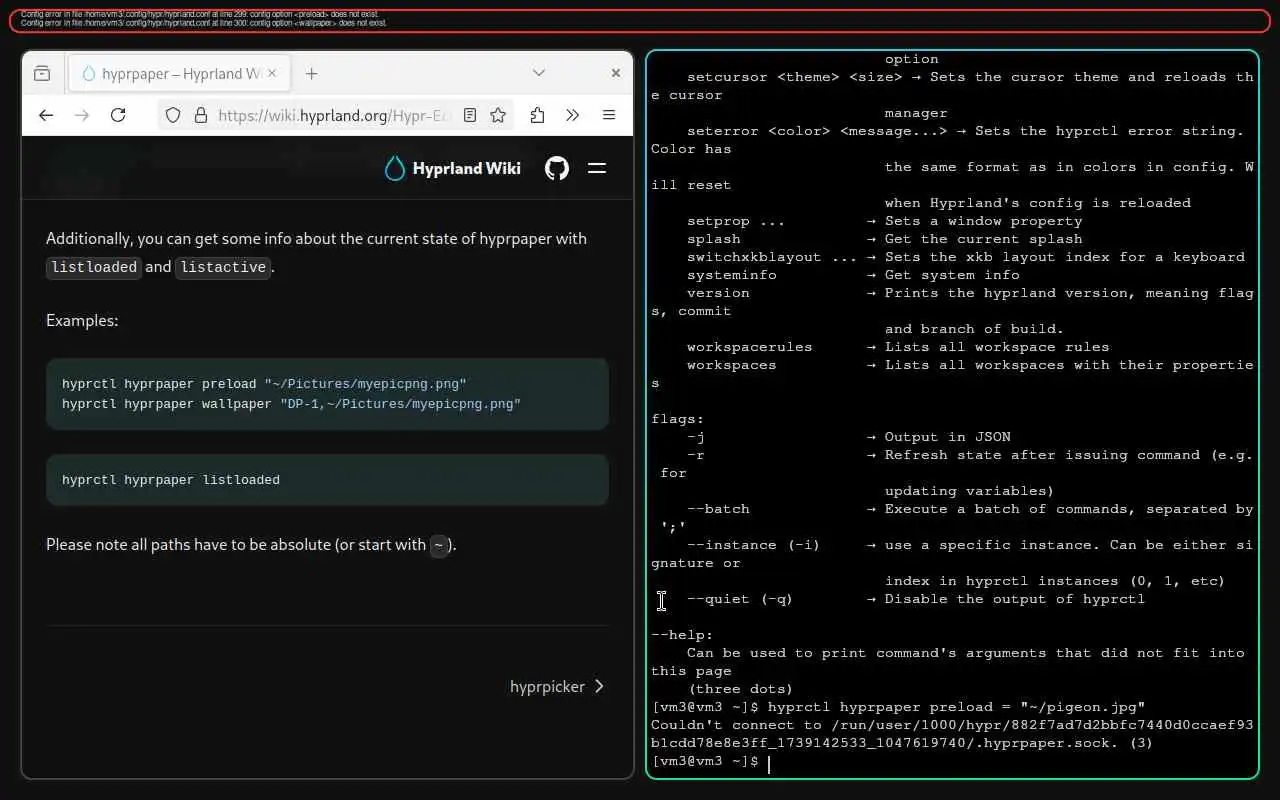Reload the current wiki page
The width and height of the screenshot is (1280, 800).
tap(118, 115)
